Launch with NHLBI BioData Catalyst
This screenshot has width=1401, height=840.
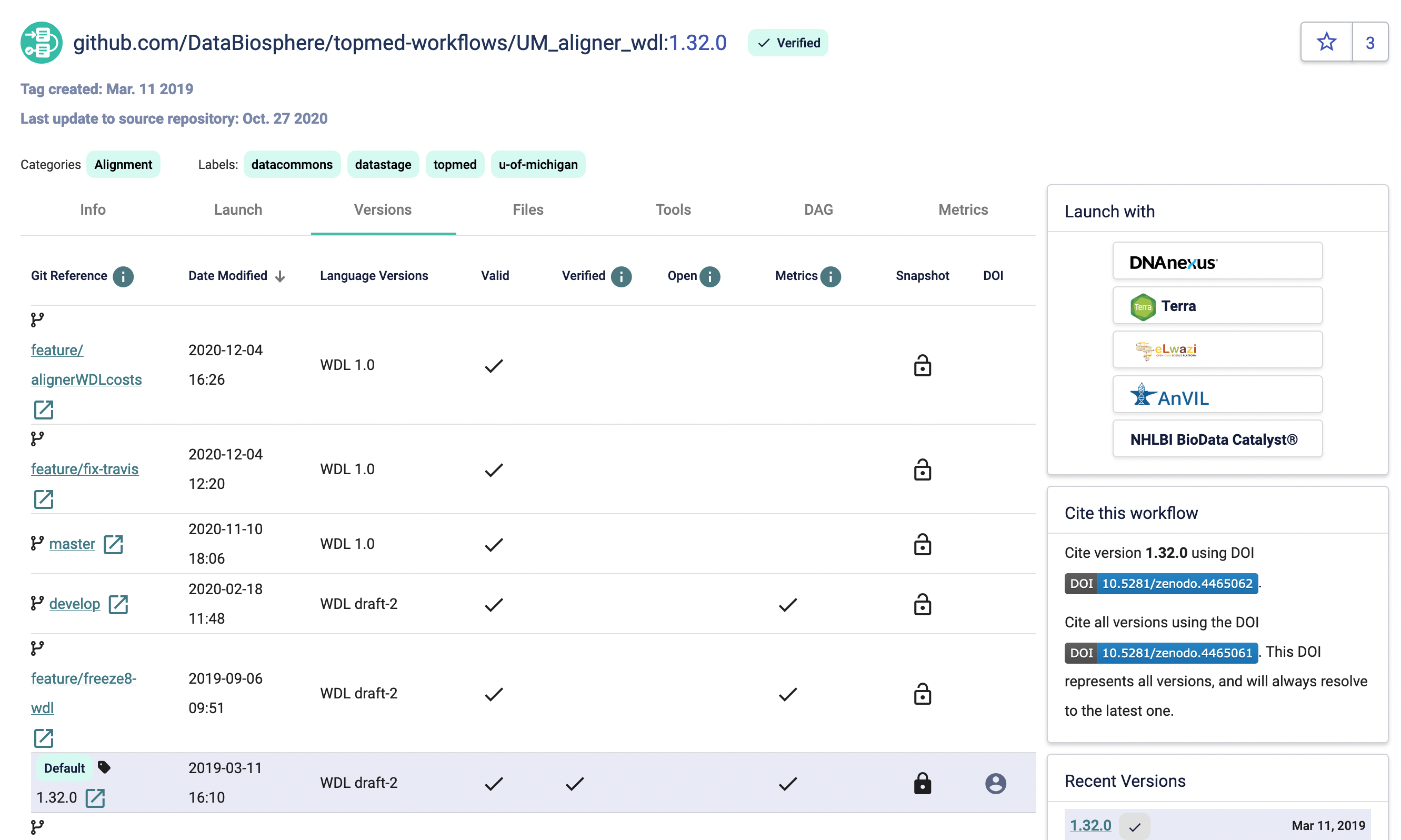point(1217,439)
